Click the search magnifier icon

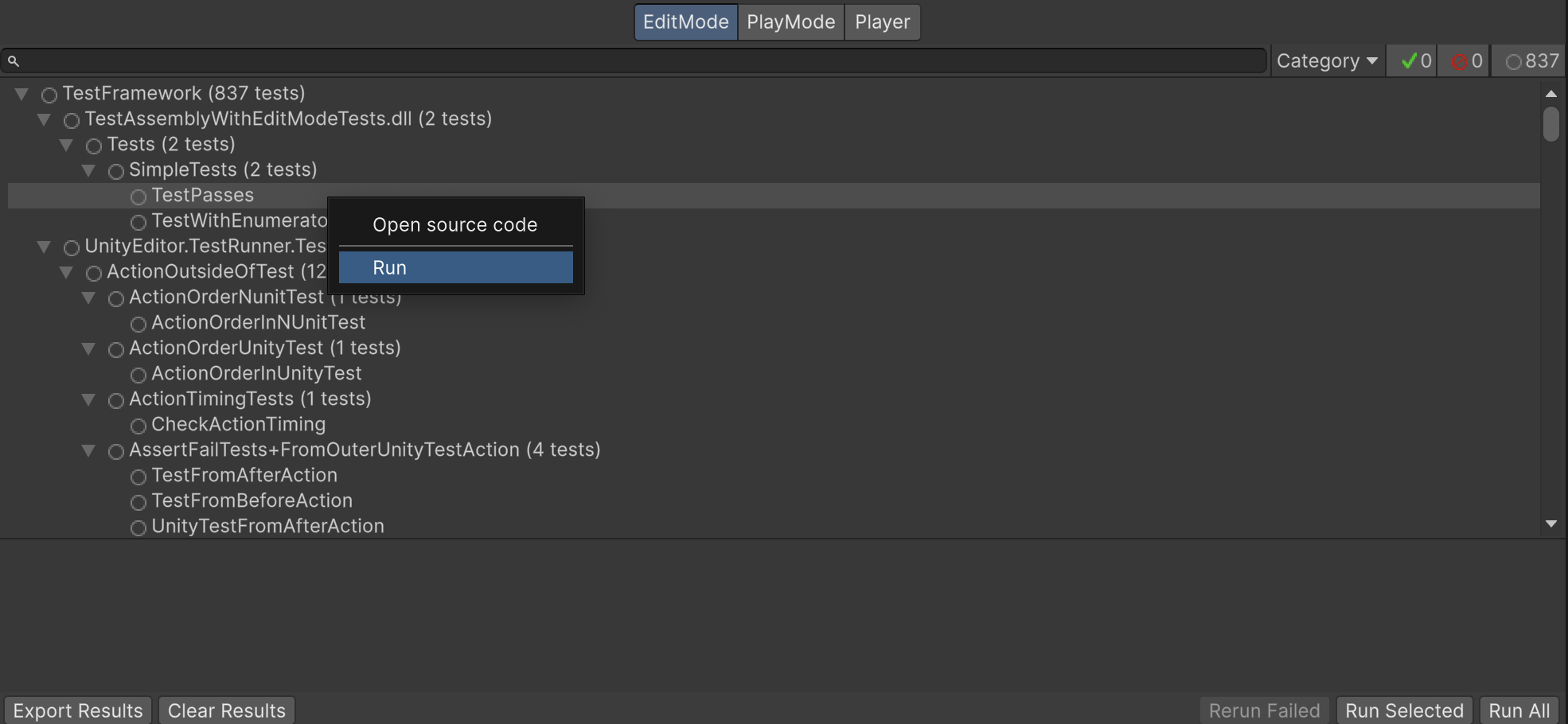tap(14, 61)
